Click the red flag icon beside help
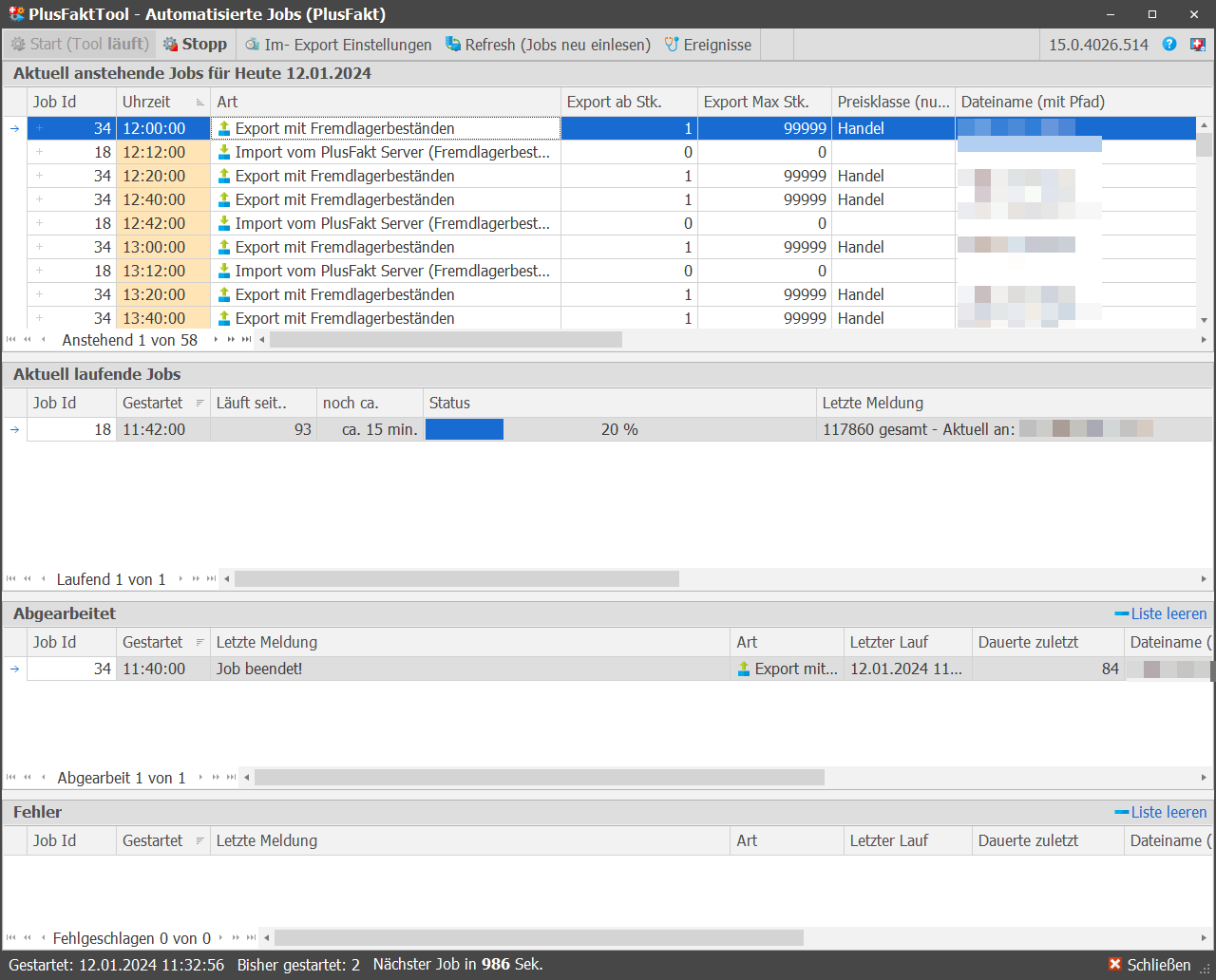1216x980 pixels. coord(1197,44)
